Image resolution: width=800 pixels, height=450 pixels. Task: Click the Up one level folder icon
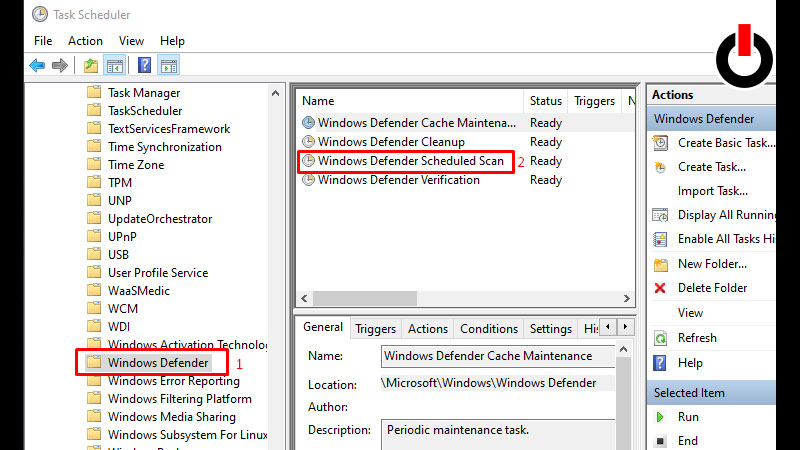point(91,65)
